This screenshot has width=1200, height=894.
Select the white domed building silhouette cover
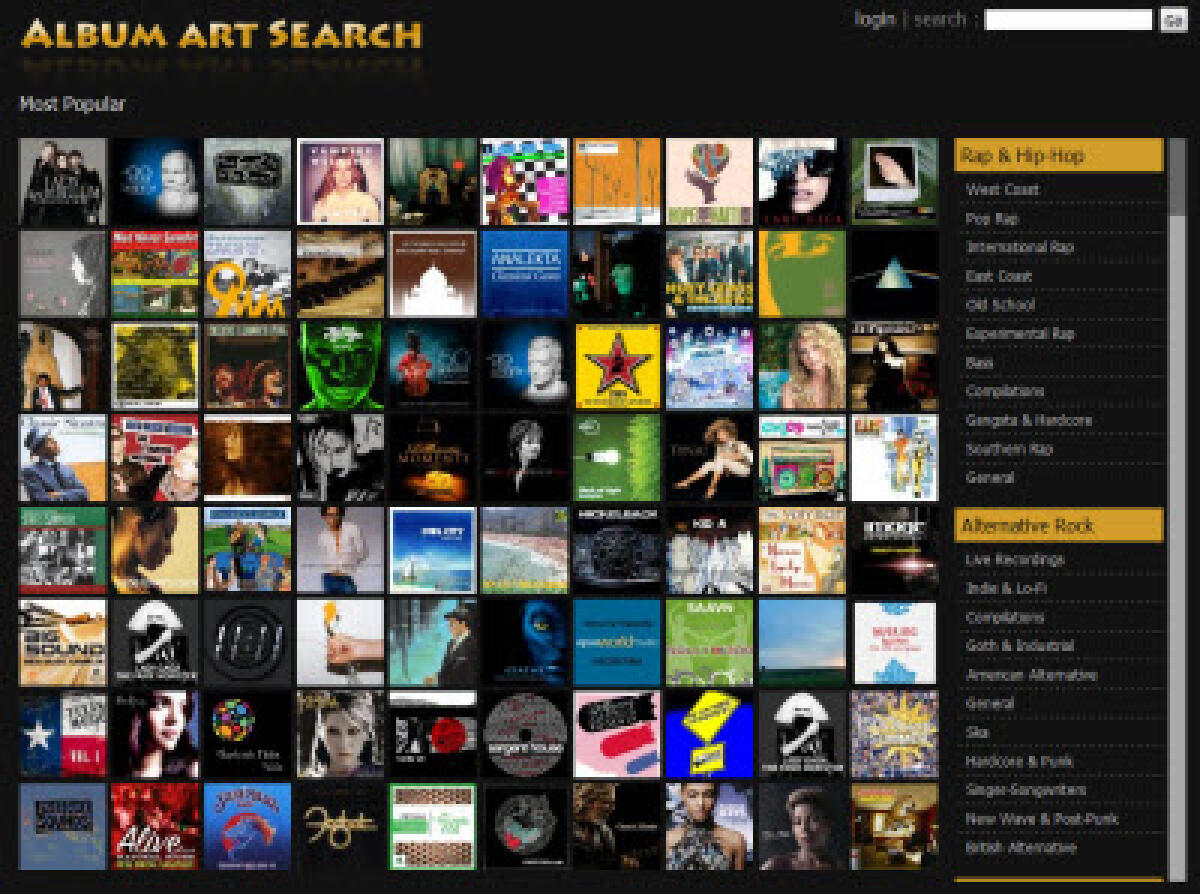point(433,274)
